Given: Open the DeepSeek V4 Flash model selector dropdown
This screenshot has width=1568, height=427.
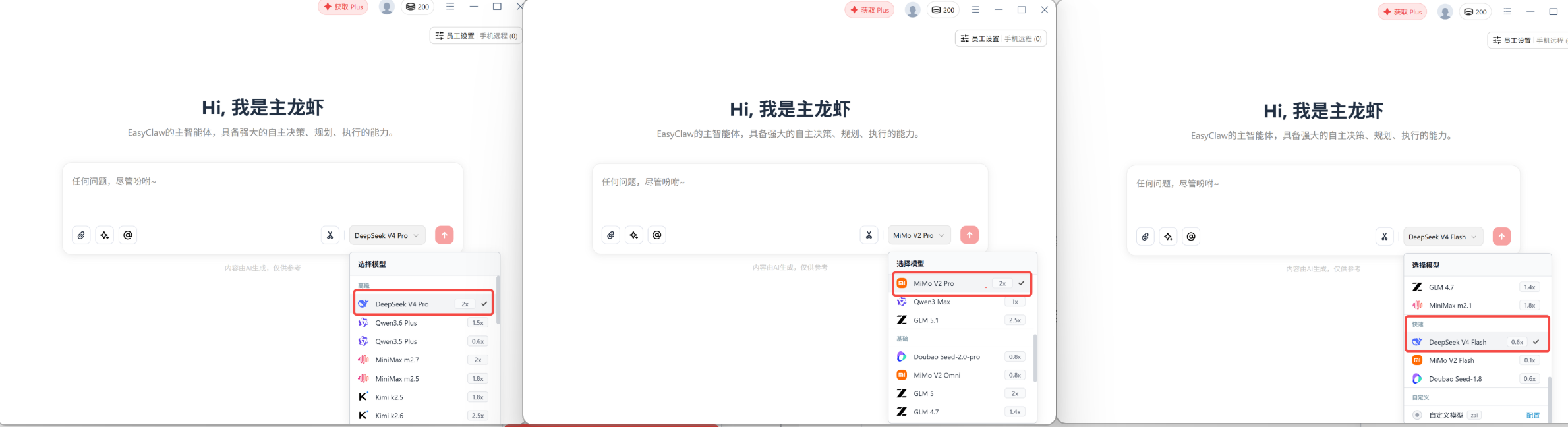Looking at the screenshot, I should (x=1443, y=237).
